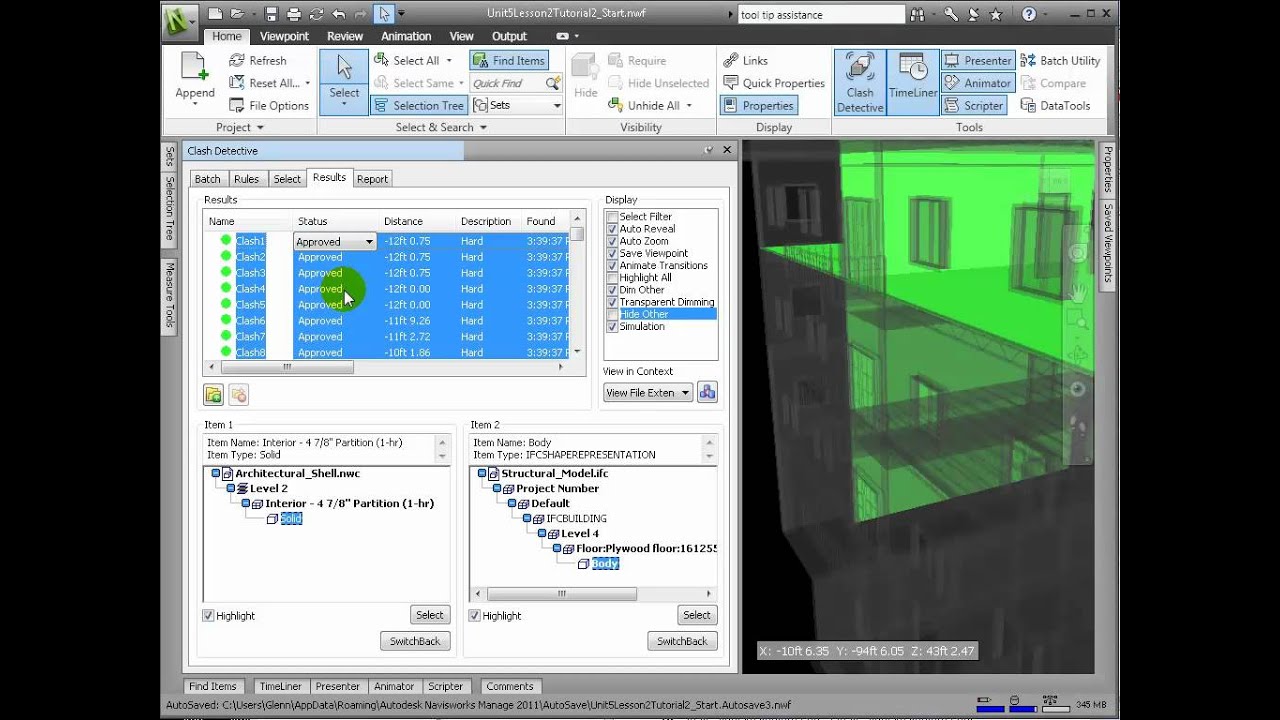Image resolution: width=1280 pixels, height=720 pixels.
Task: Enable the Highlight All checkbox
Action: (612, 278)
